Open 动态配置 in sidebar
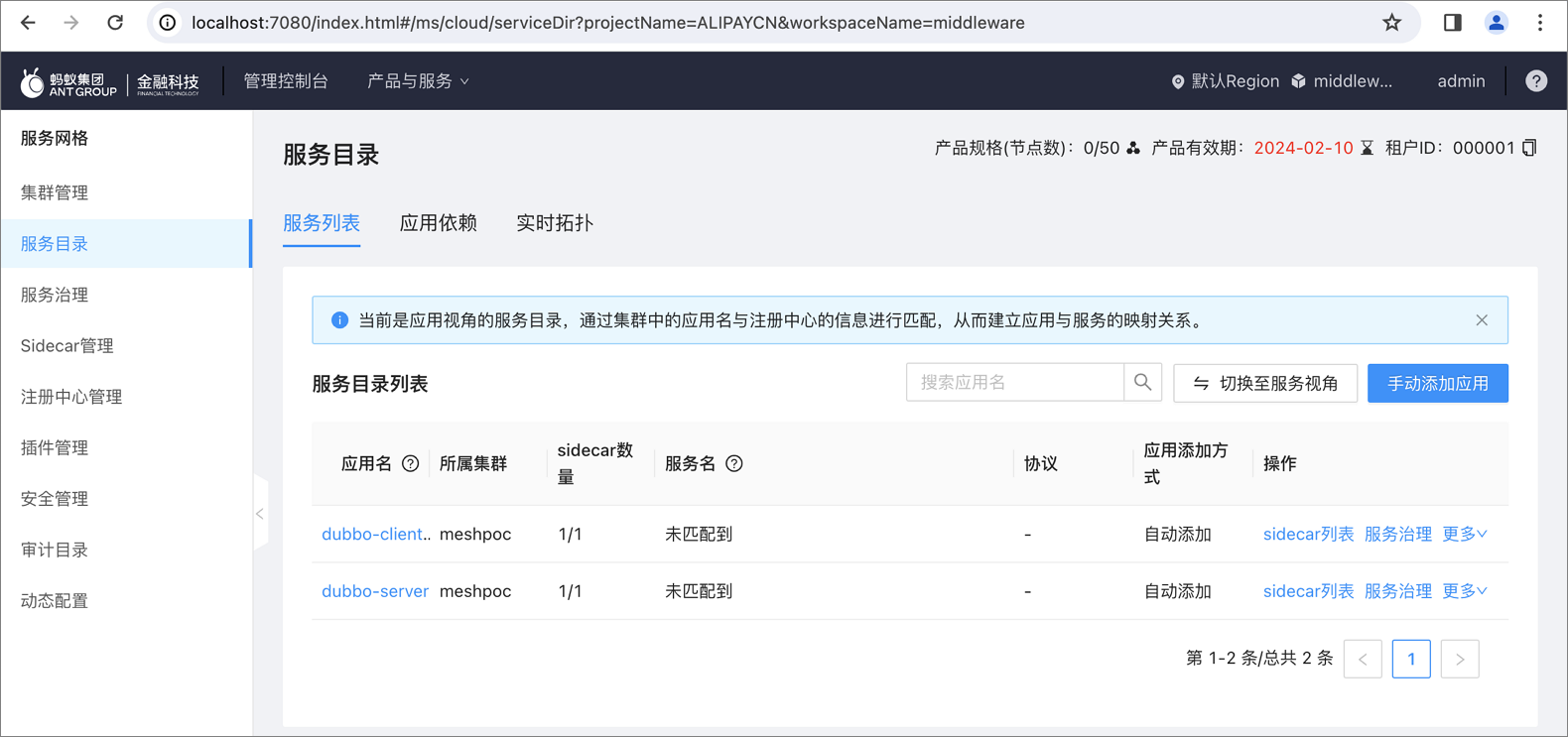The width and height of the screenshot is (1568, 737). point(126,601)
